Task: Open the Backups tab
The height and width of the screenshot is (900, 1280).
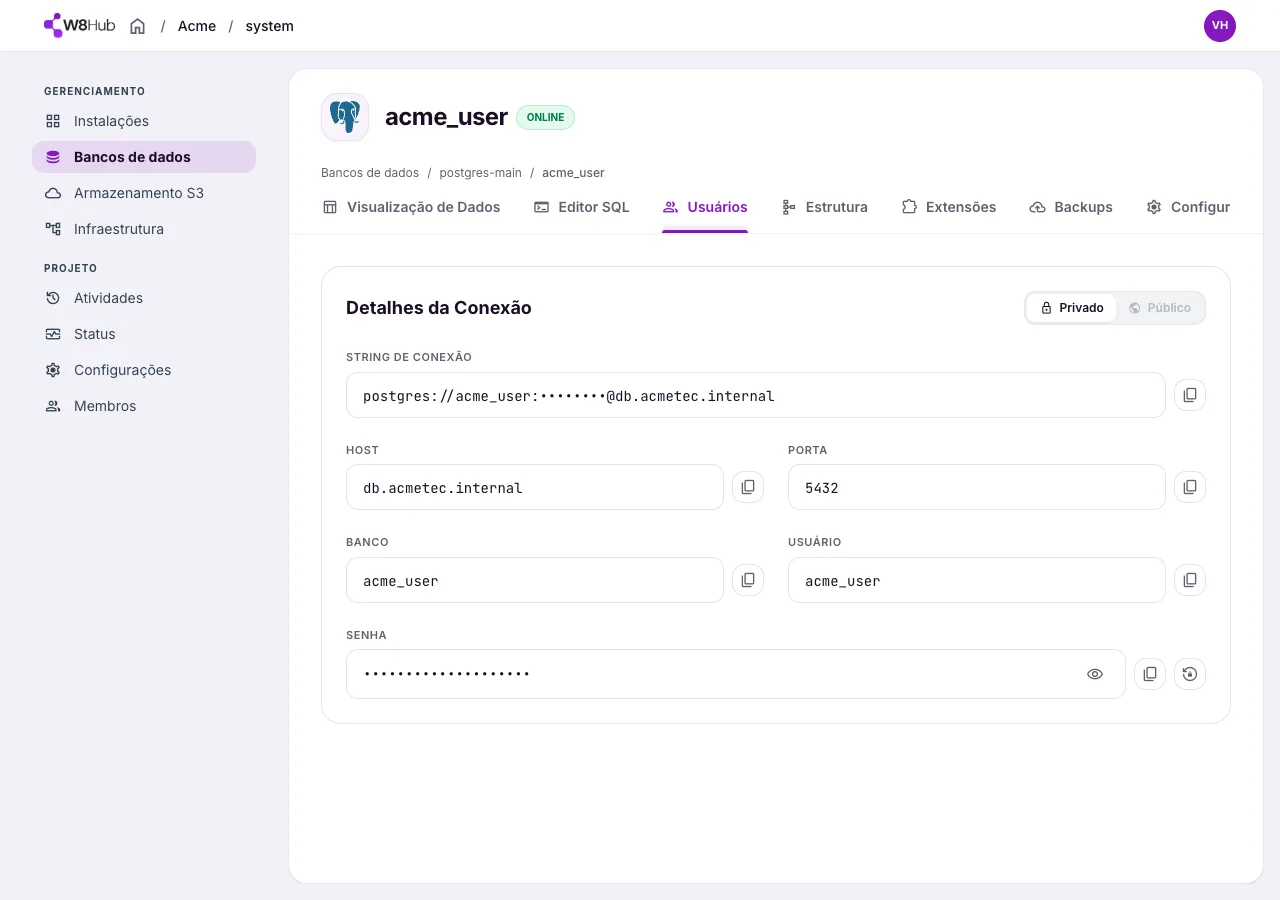Action: point(1071,207)
